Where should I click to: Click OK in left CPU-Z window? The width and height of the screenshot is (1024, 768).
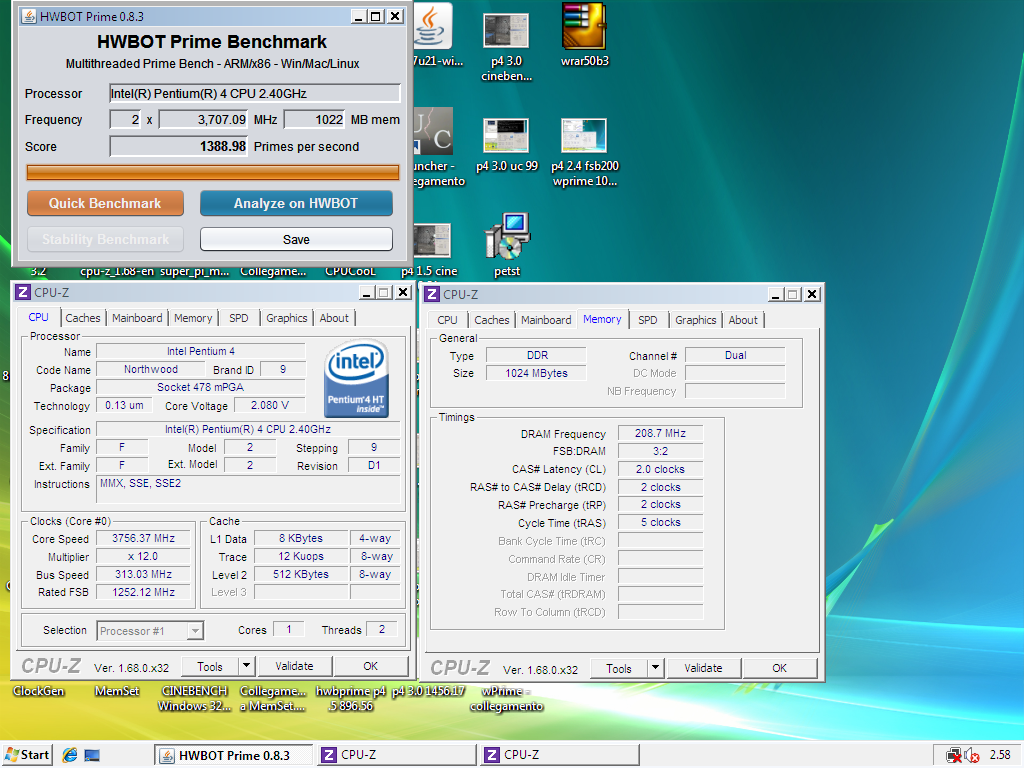[371, 666]
